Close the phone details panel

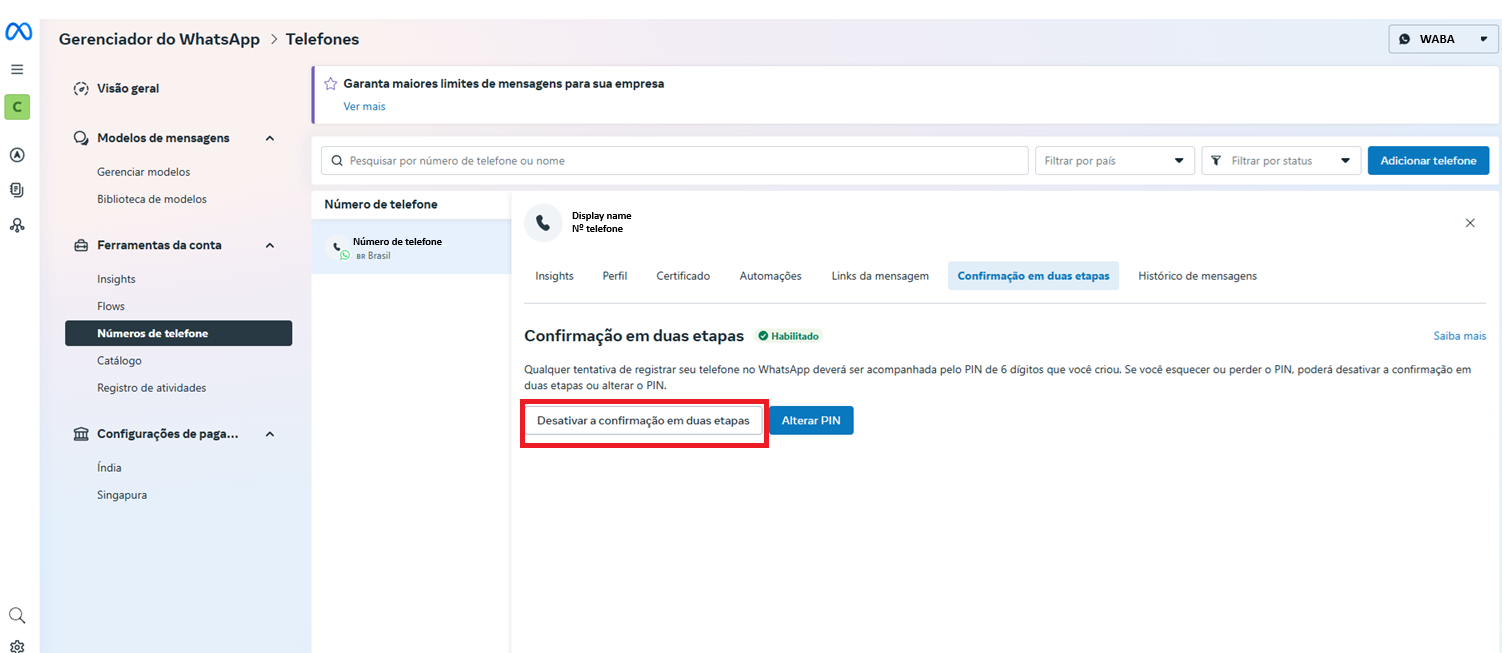pyautogui.click(x=1469, y=223)
